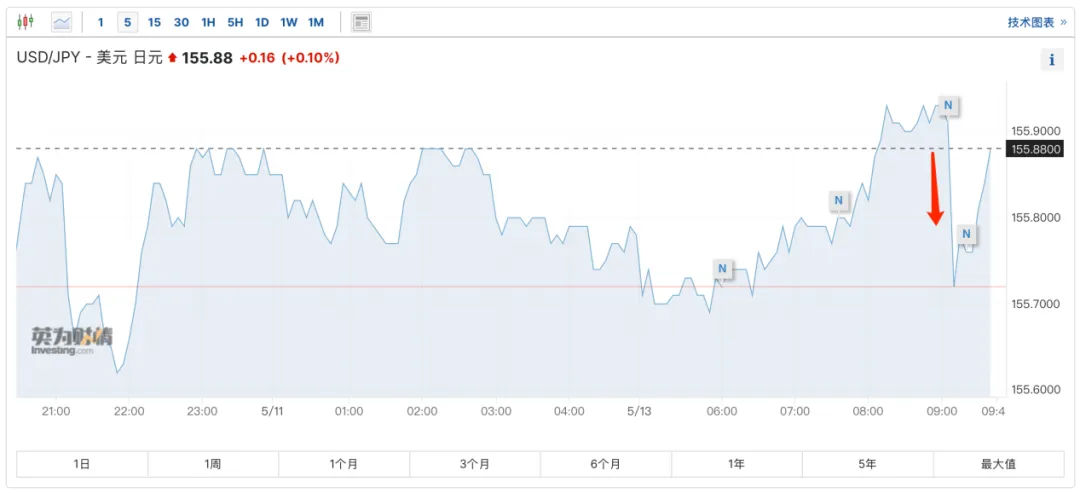Switch to candlestick chart type
The image size is (1080, 493).
[x=26, y=21]
